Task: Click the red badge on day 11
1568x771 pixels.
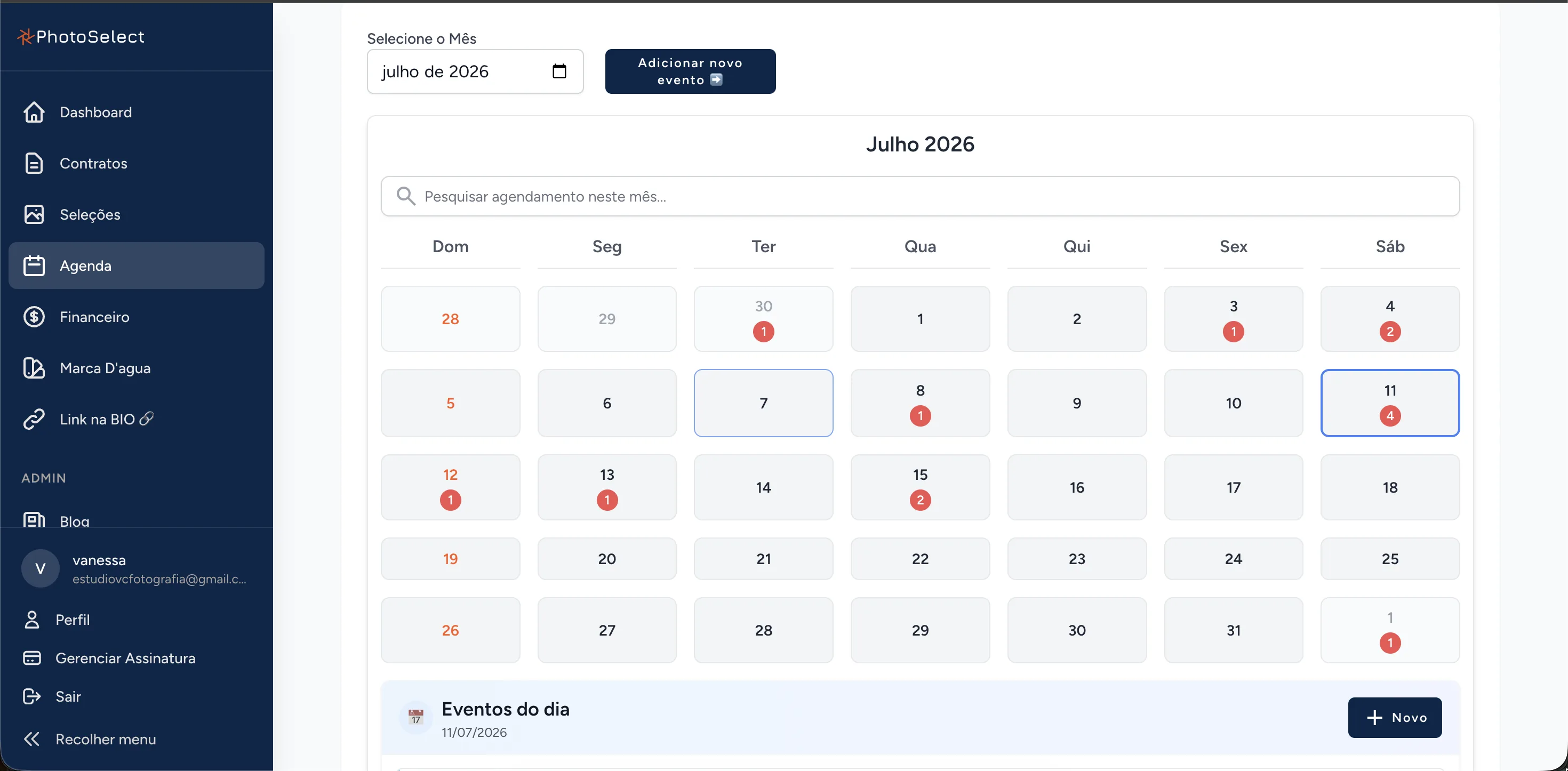Action: click(1390, 415)
